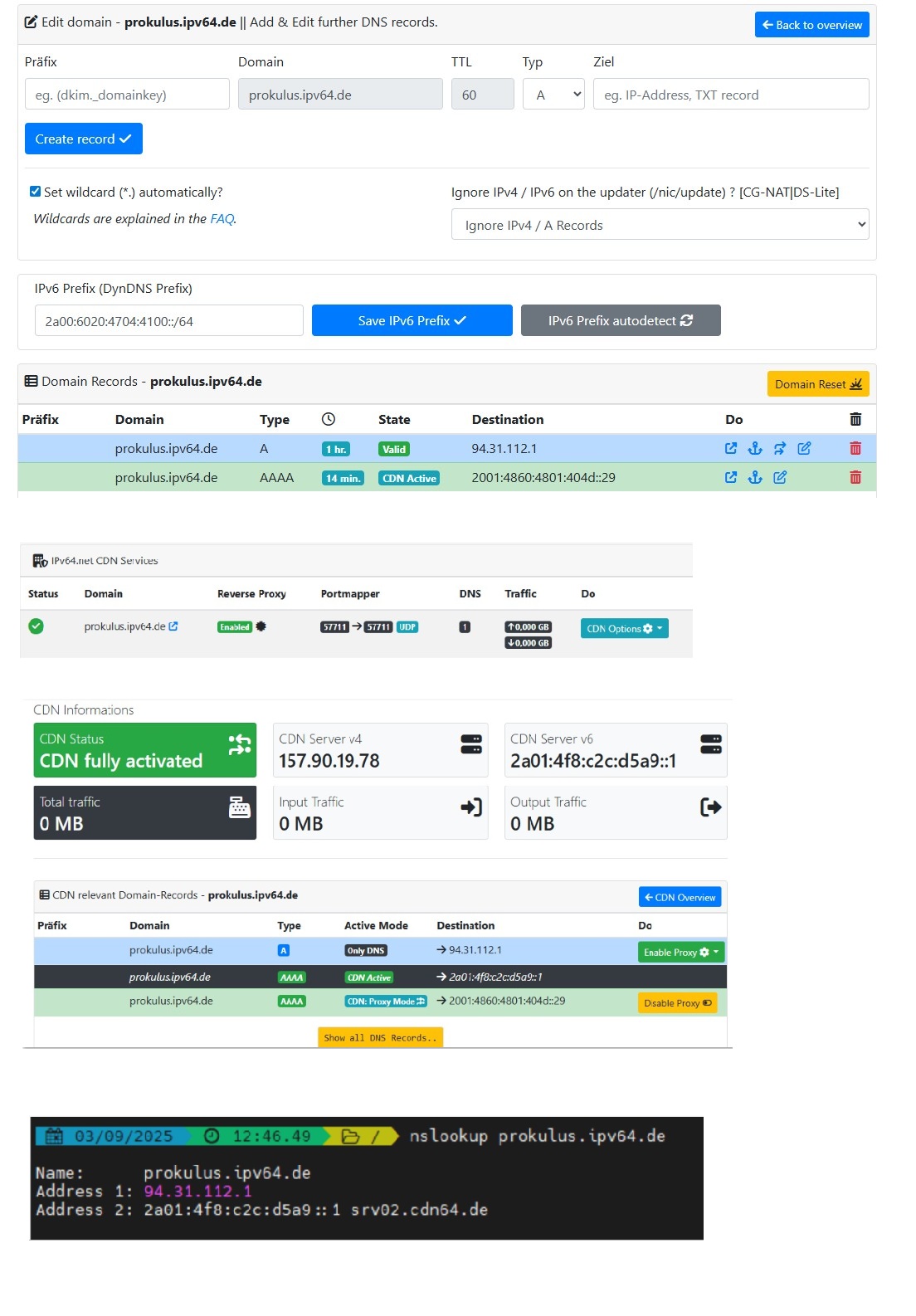Click the anchor icon in A record row
The width and height of the screenshot is (916, 1316).
click(x=755, y=449)
